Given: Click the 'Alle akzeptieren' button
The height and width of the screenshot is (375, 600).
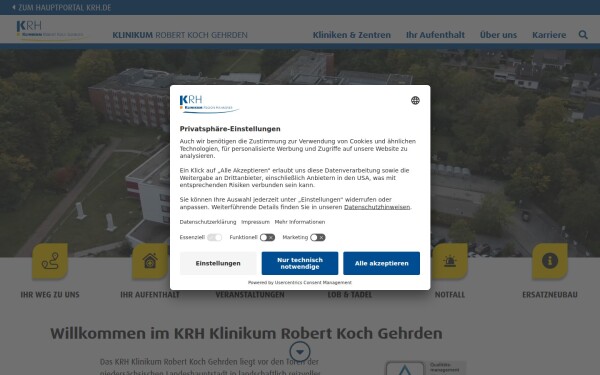Looking at the screenshot, I should (x=382, y=263).
